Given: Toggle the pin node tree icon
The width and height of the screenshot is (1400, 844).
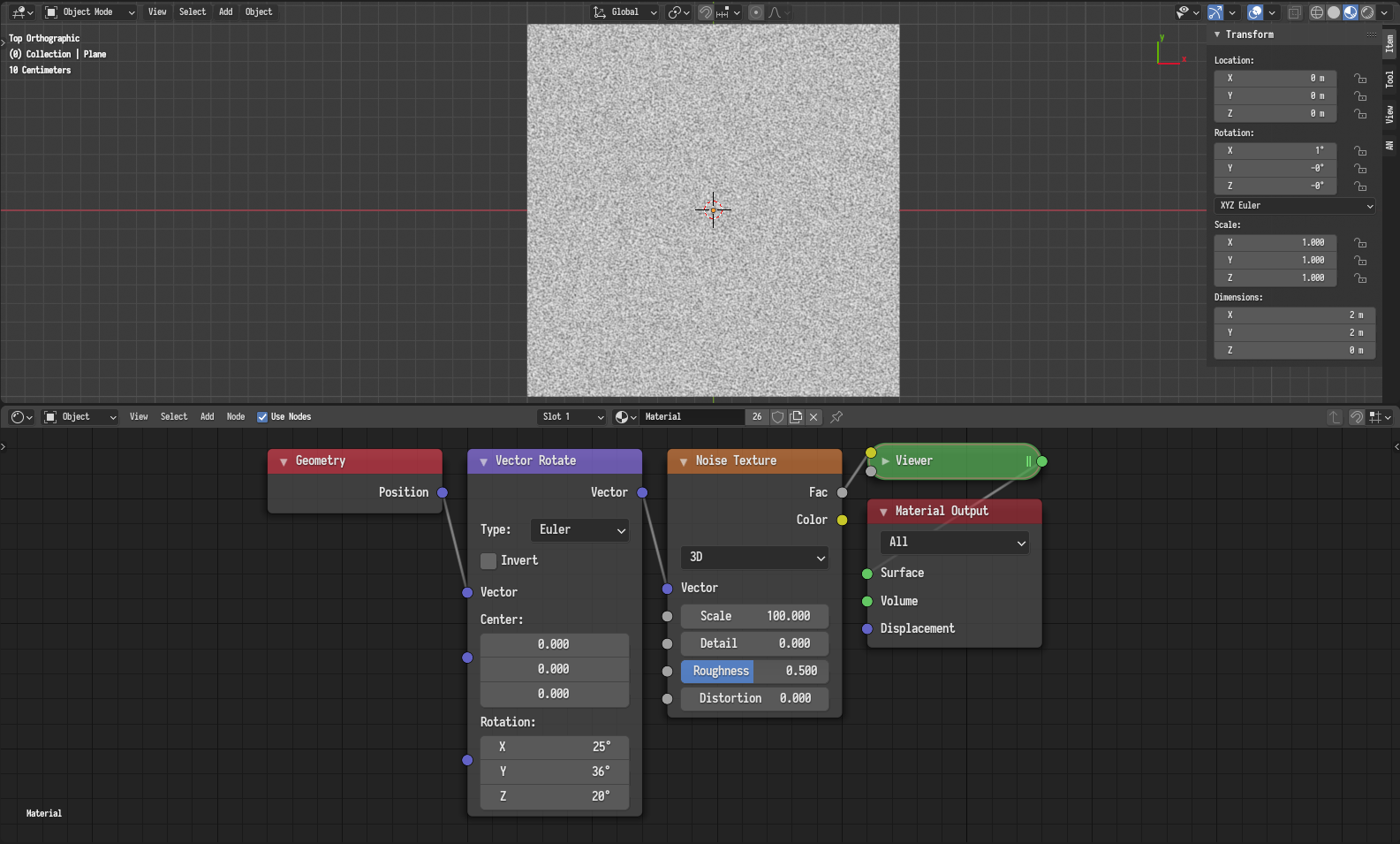Looking at the screenshot, I should [836, 417].
